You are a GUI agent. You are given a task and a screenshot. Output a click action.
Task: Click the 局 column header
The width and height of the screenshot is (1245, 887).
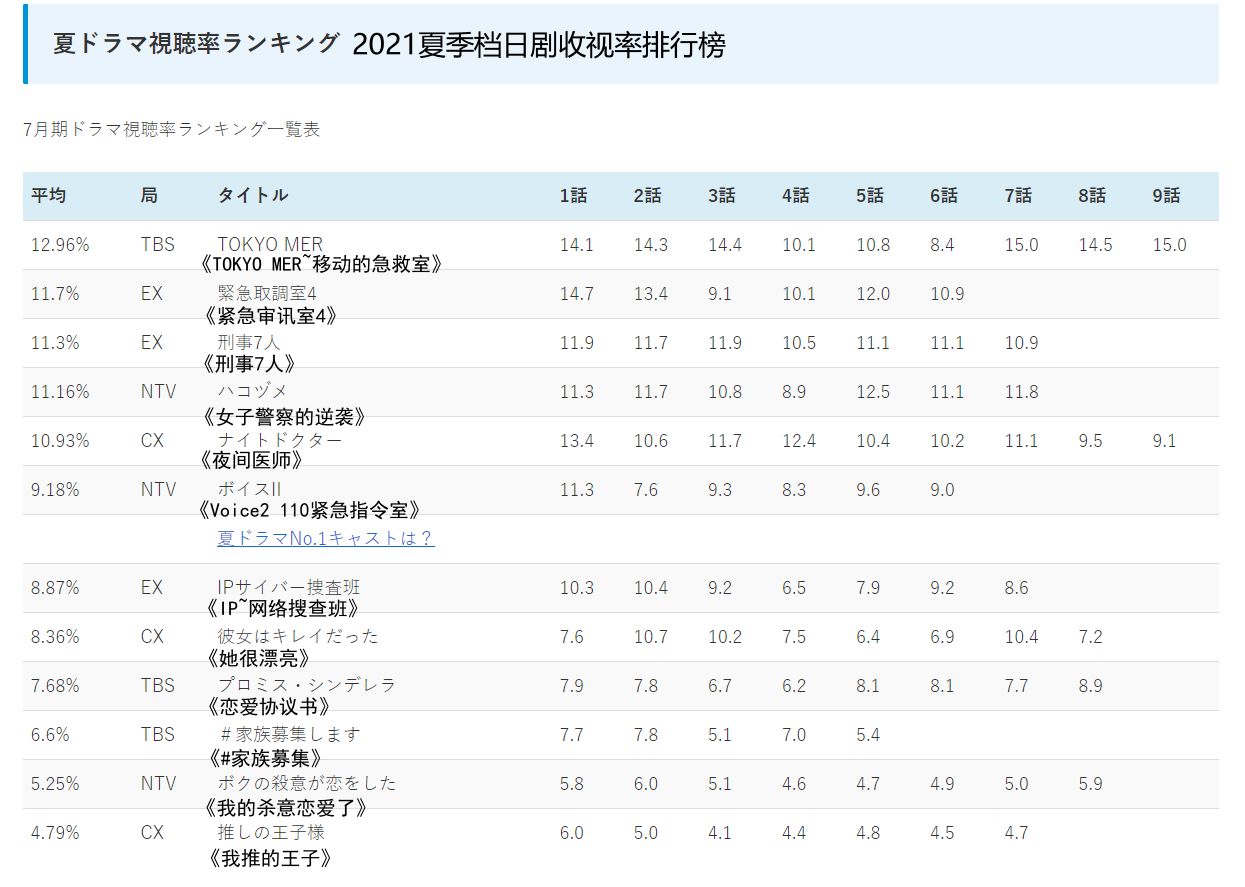(x=149, y=196)
